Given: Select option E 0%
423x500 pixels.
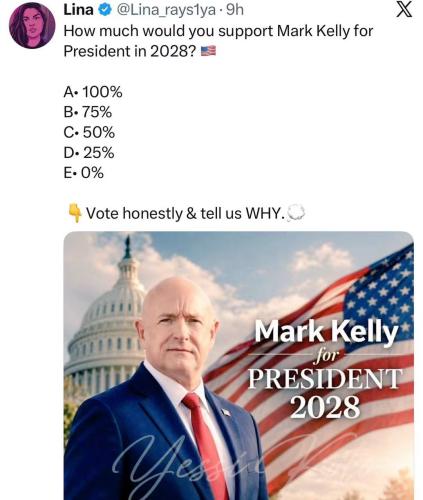Looking at the screenshot, I should 83,173.
